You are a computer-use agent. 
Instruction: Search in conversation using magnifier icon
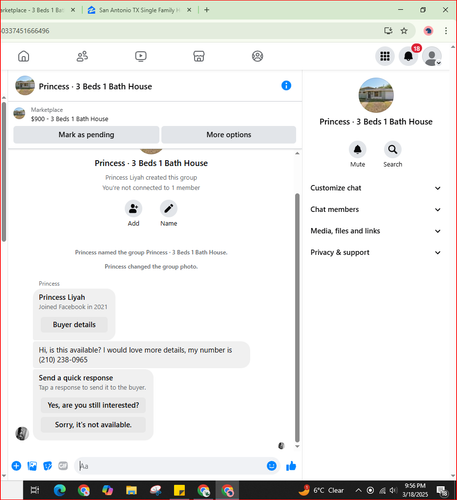click(x=393, y=149)
